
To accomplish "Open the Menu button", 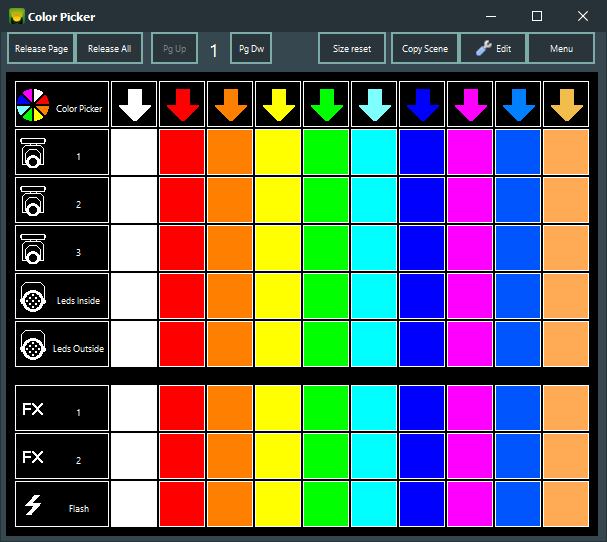I will pyautogui.click(x=561, y=48).
